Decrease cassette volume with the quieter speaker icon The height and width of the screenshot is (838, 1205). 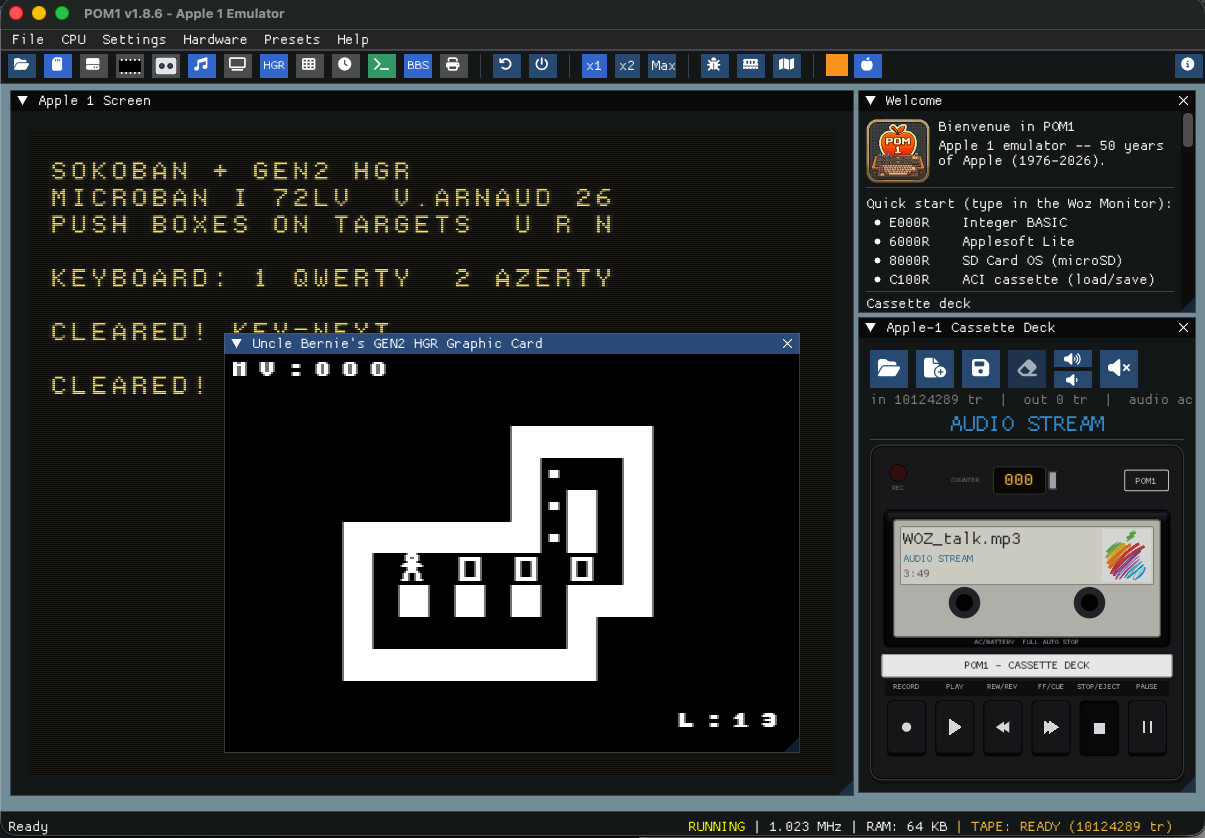pos(1072,379)
